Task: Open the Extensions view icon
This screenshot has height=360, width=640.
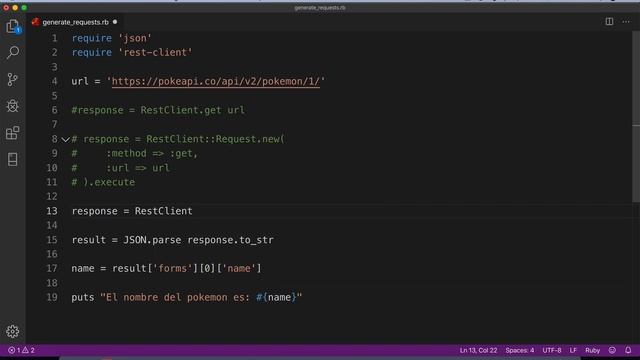Action: (x=13, y=133)
